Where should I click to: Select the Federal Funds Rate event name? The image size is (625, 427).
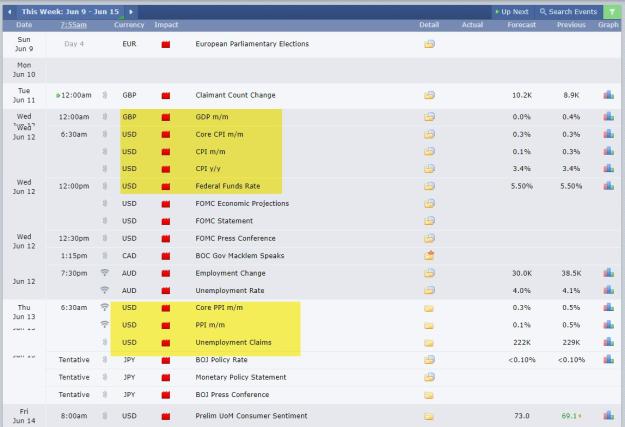(x=228, y=186)
